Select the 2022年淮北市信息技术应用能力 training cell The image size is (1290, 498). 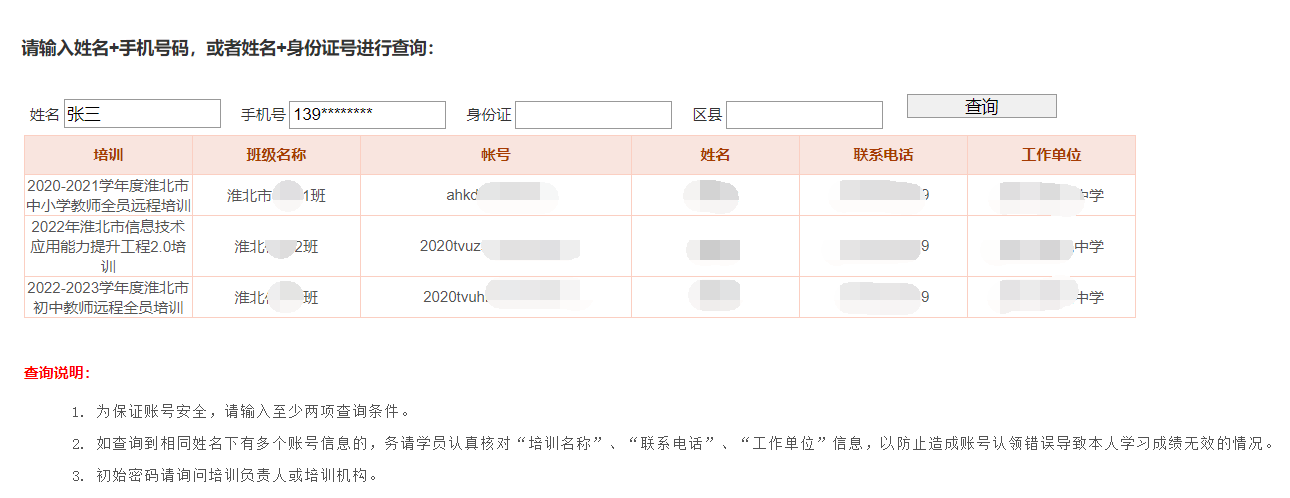tap(108, 246)
